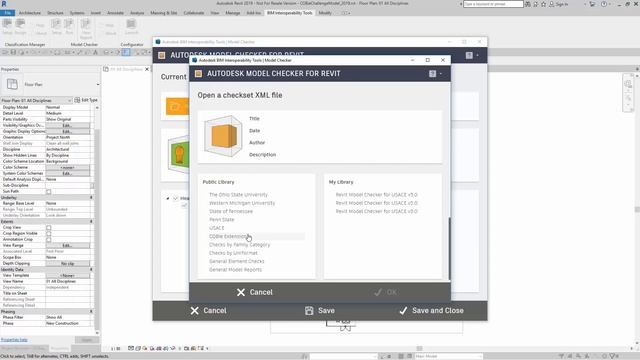640x360 pixels.
Task: Click the Autodesk App Store cart icon
Action: (592, 4)
